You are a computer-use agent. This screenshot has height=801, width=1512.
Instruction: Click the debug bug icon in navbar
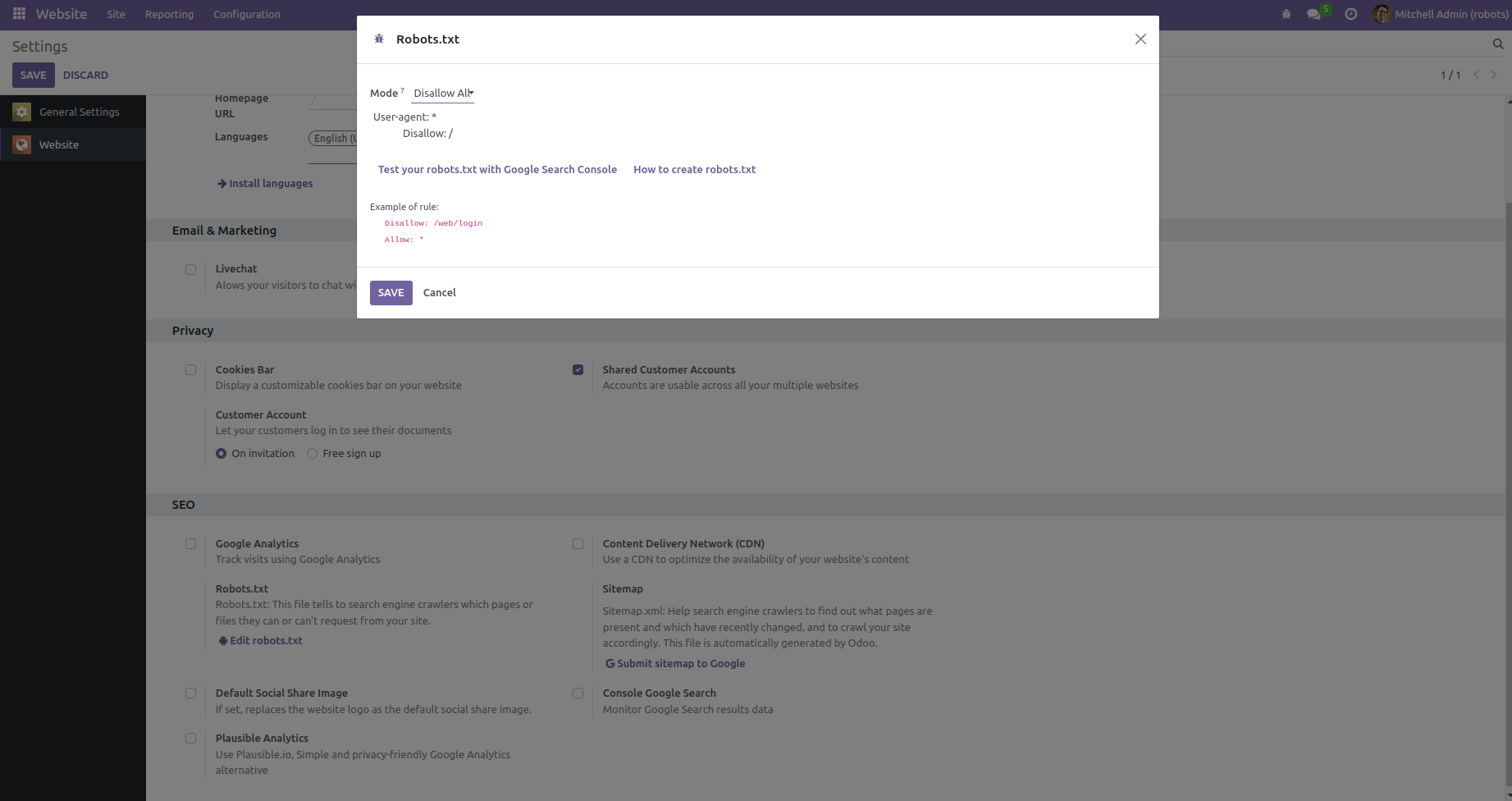(1286, 14)
